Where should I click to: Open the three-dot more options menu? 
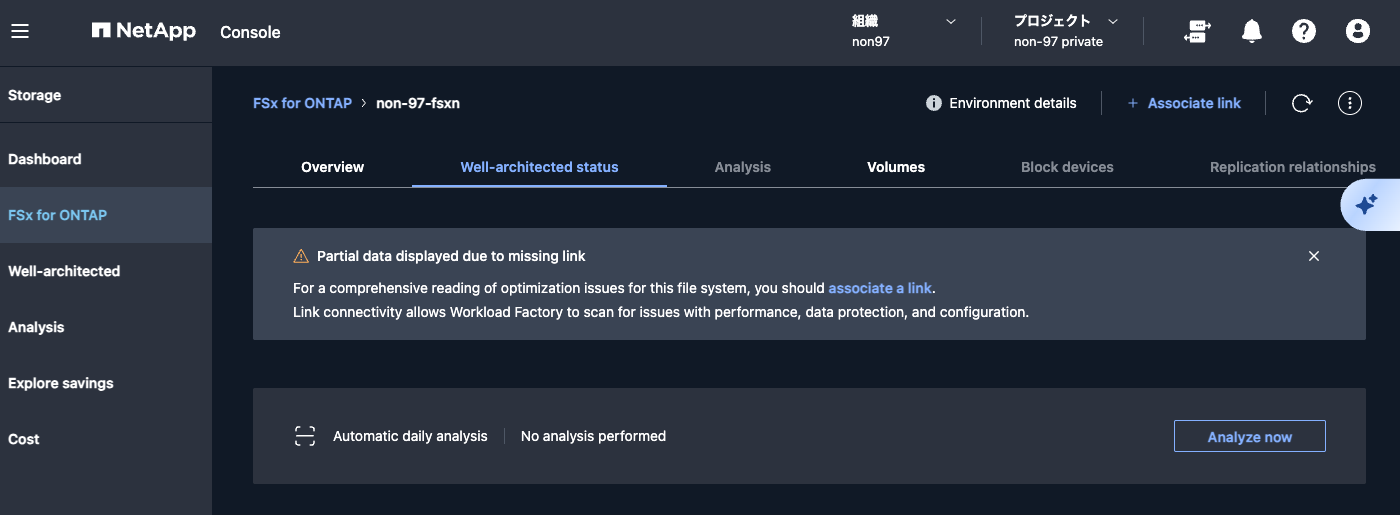1350,103
